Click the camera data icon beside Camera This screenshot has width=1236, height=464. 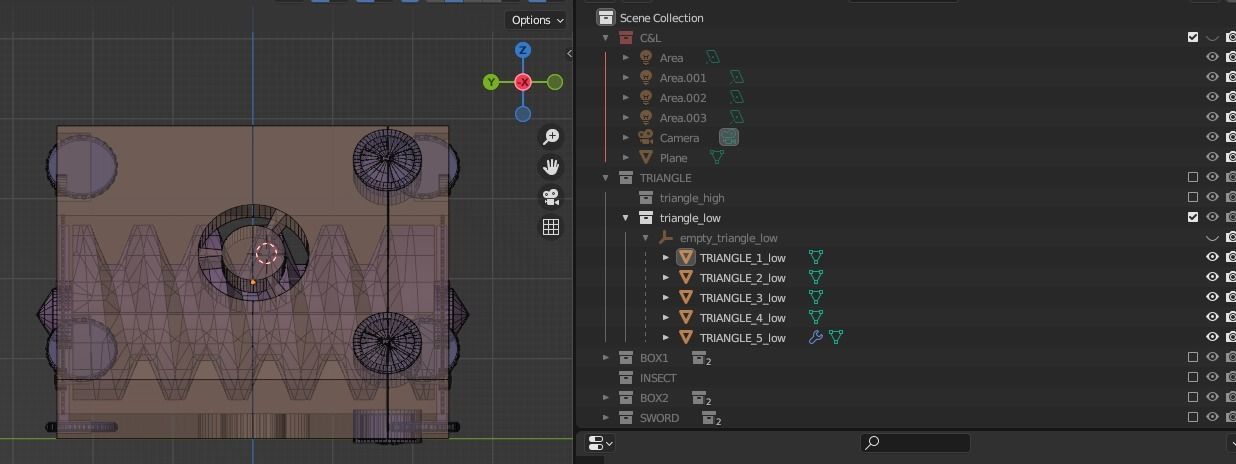click(x=729, y=137)
